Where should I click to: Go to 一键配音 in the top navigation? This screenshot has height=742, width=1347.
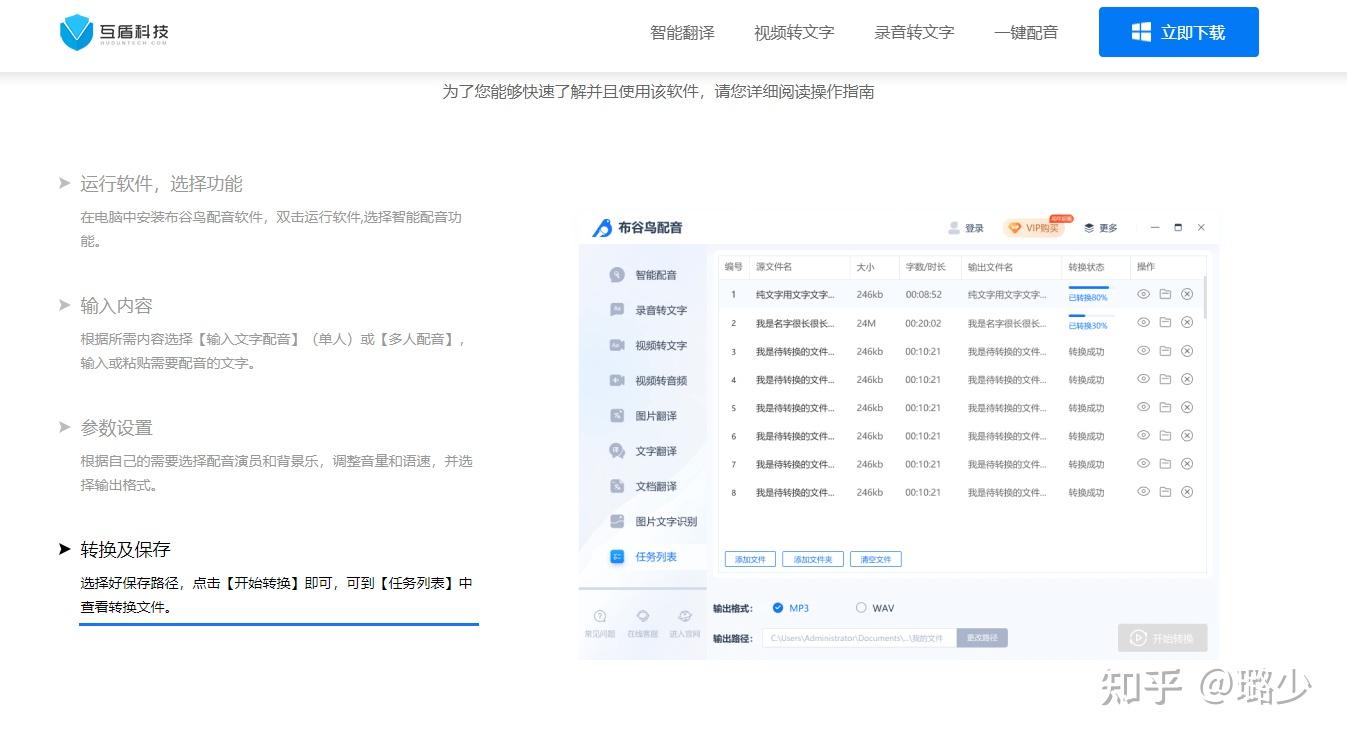pyautogui.click(x=1026, y=32)
